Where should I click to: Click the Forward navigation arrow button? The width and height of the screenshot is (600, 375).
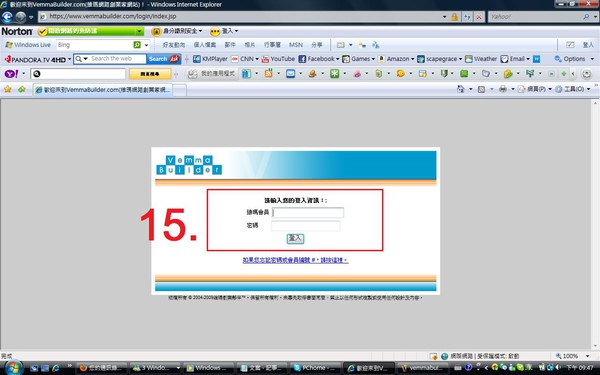click(x=20, y=17)
